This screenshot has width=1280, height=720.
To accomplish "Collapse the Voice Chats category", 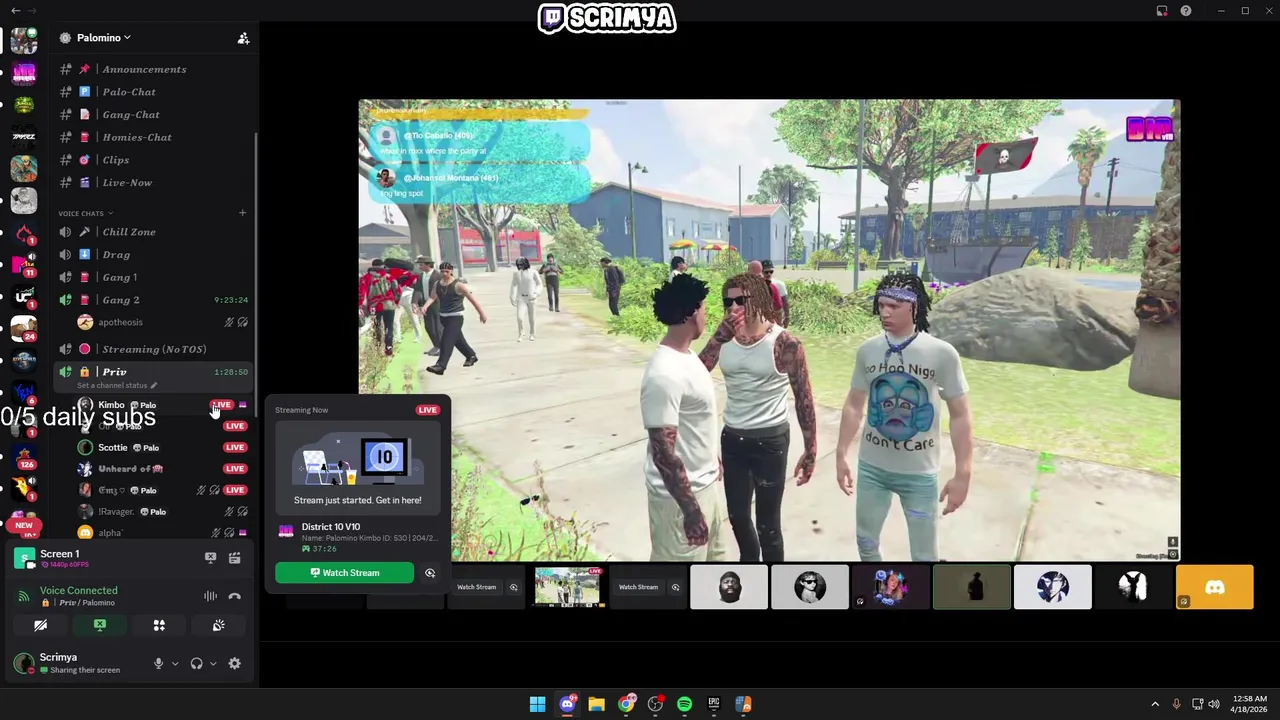I will point(85,213).
